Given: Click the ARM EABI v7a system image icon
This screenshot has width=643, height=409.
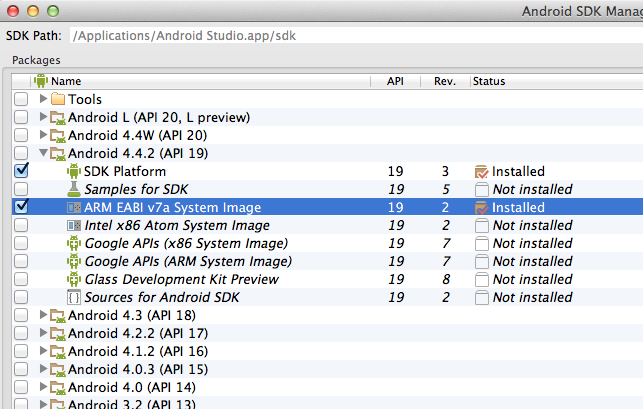Looking at the screenshot, I should pos(74,208).
